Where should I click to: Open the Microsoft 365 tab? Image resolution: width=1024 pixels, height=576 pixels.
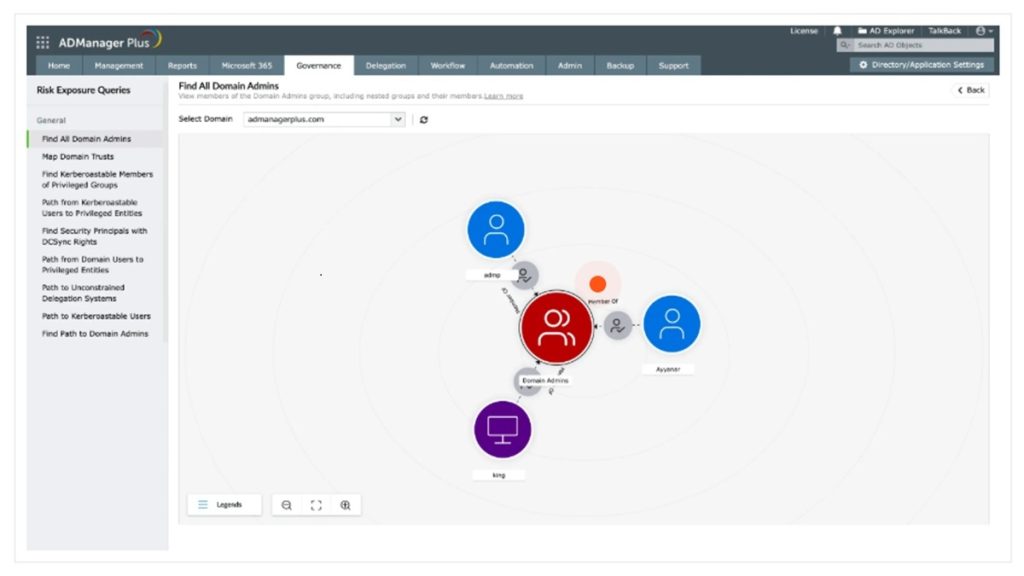coord(246,66)
